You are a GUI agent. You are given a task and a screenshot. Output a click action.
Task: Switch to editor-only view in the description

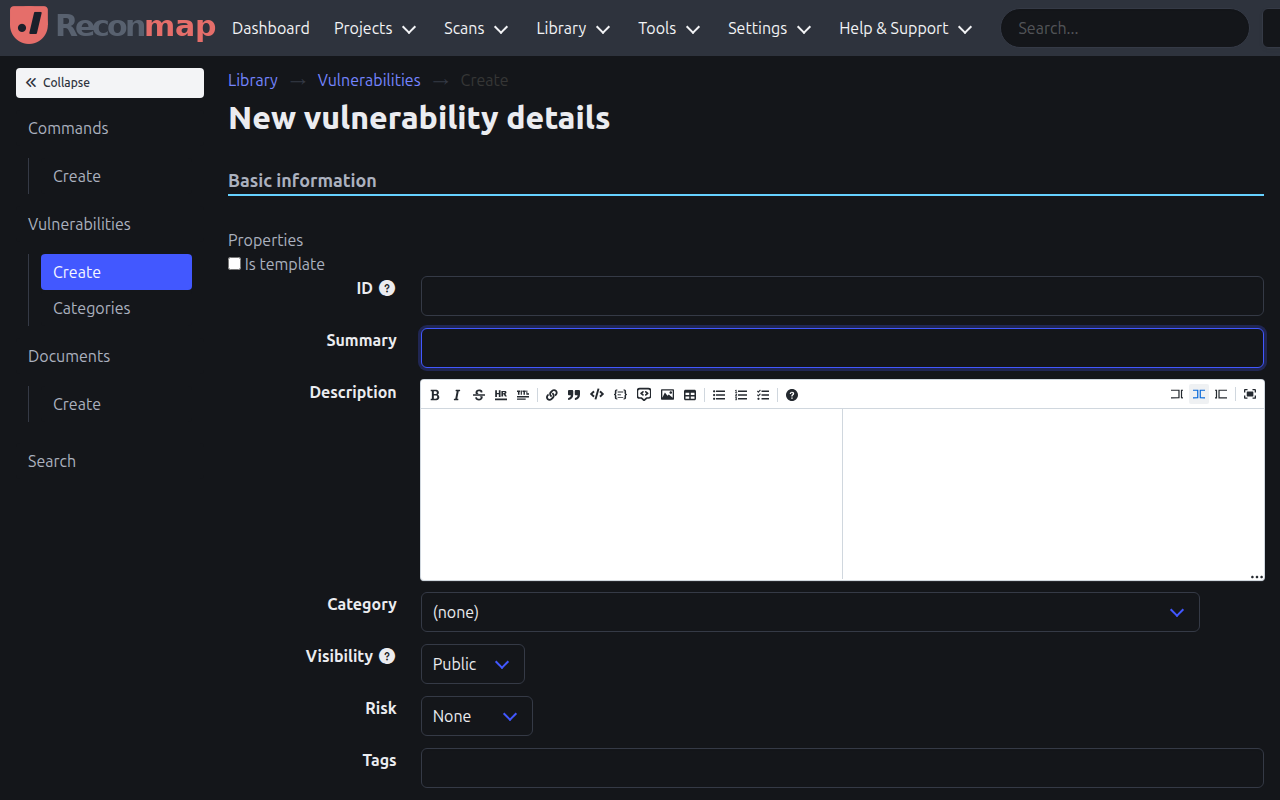tap(1177, 394)
